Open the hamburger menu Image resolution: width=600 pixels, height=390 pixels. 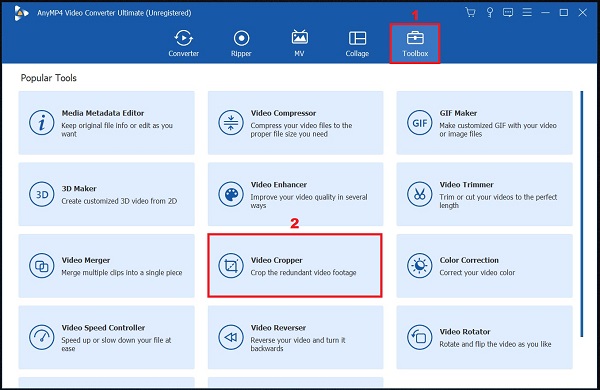(x=527, y=13)
